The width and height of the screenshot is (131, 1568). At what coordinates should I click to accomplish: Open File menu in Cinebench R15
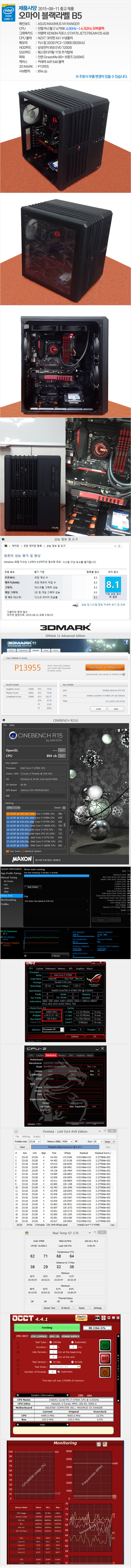5,725
